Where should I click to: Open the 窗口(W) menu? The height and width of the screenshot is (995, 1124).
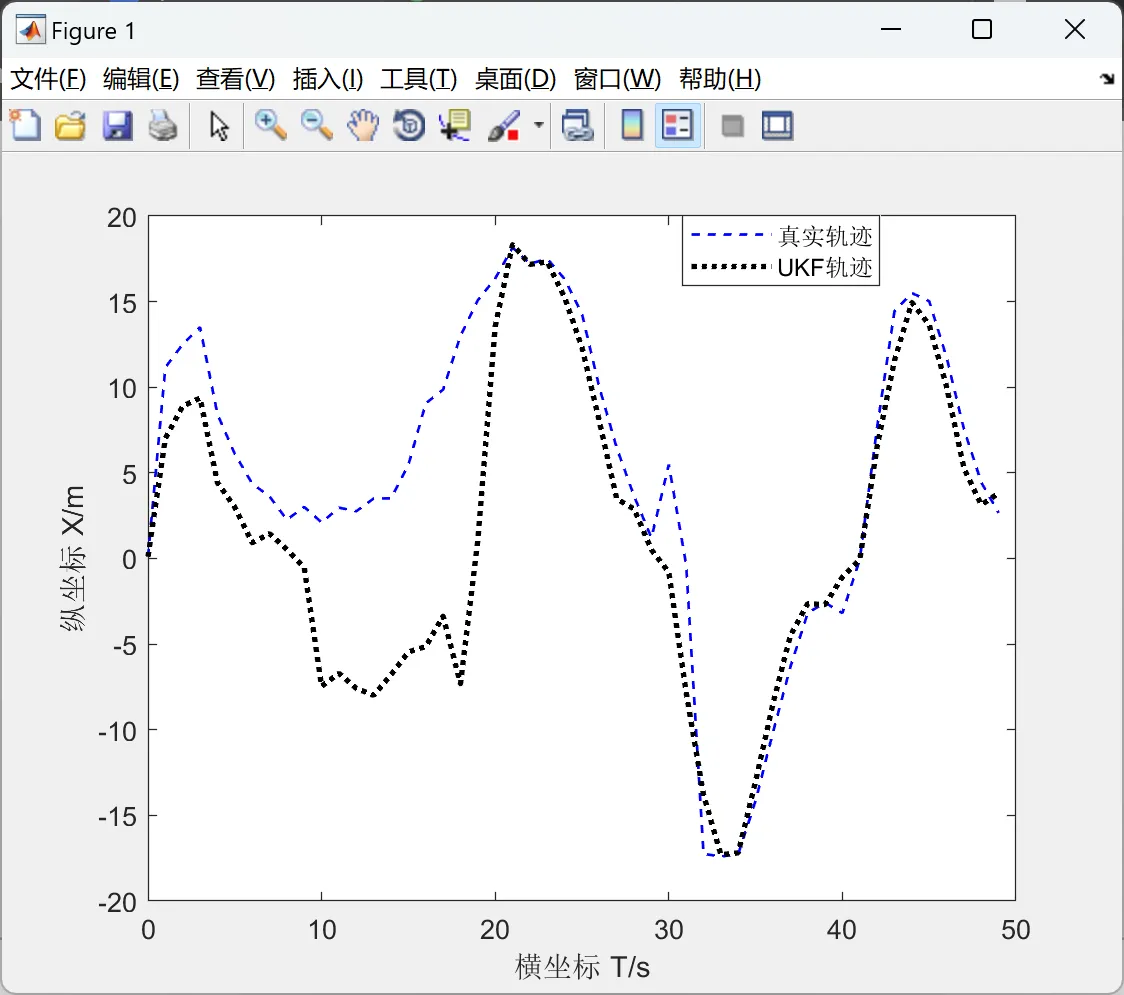pyautogui.click(x=617, y=79)
